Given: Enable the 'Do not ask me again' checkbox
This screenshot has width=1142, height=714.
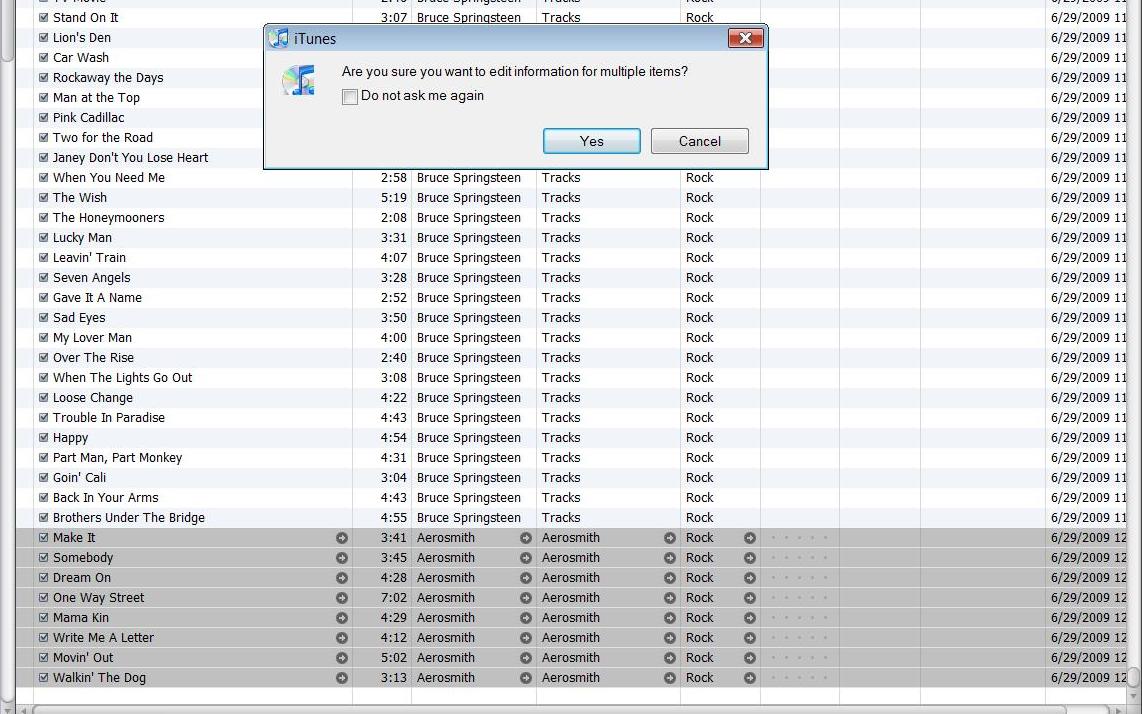Looking at the screenshot, I should point(350,97).
